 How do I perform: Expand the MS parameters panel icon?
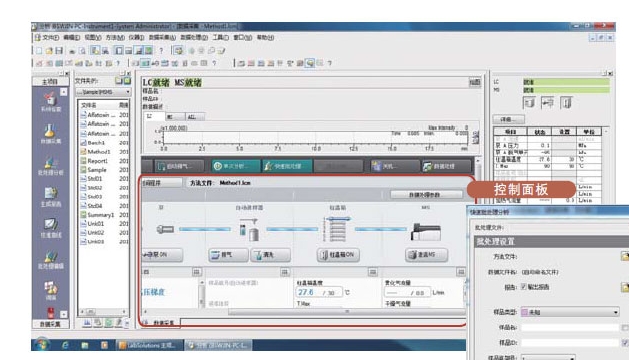click(461, 272)
